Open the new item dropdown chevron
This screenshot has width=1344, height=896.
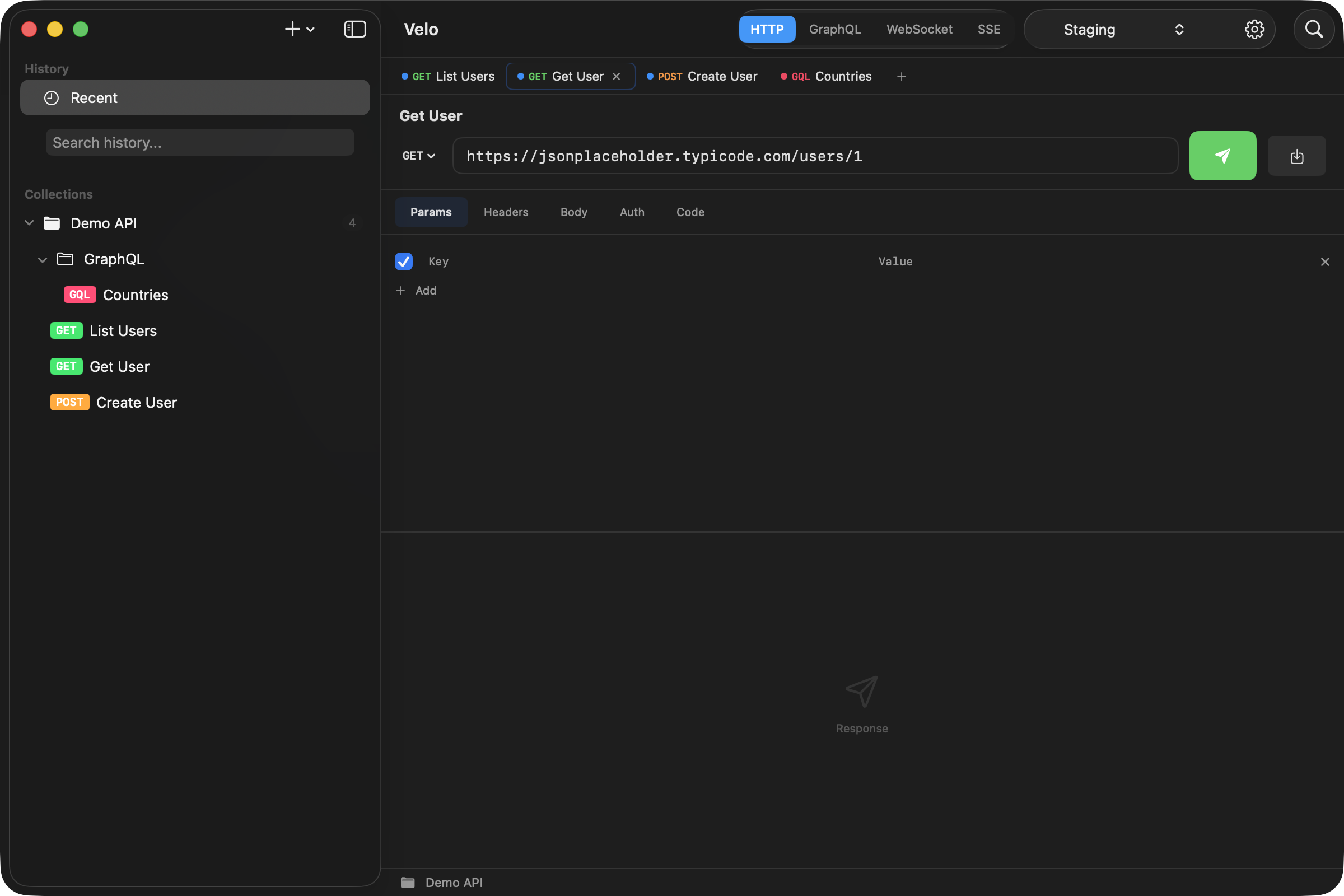point(310,30)
